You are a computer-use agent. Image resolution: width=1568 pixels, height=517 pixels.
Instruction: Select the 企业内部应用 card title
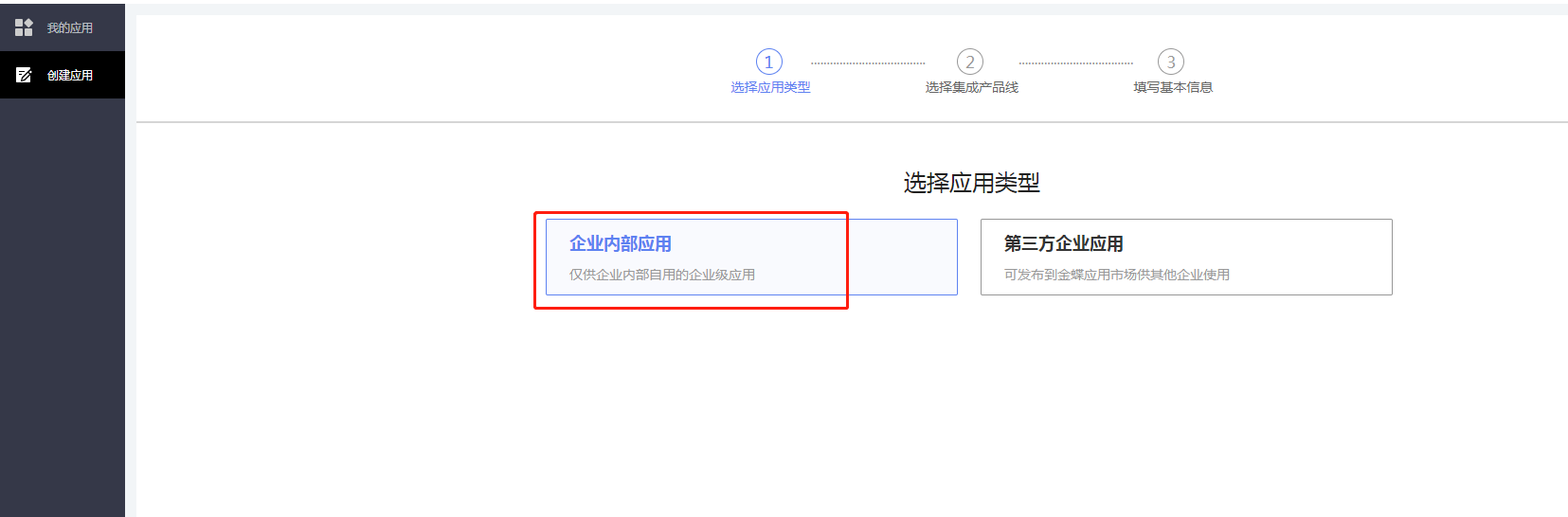pyautogui.click(x=621, y=243)
